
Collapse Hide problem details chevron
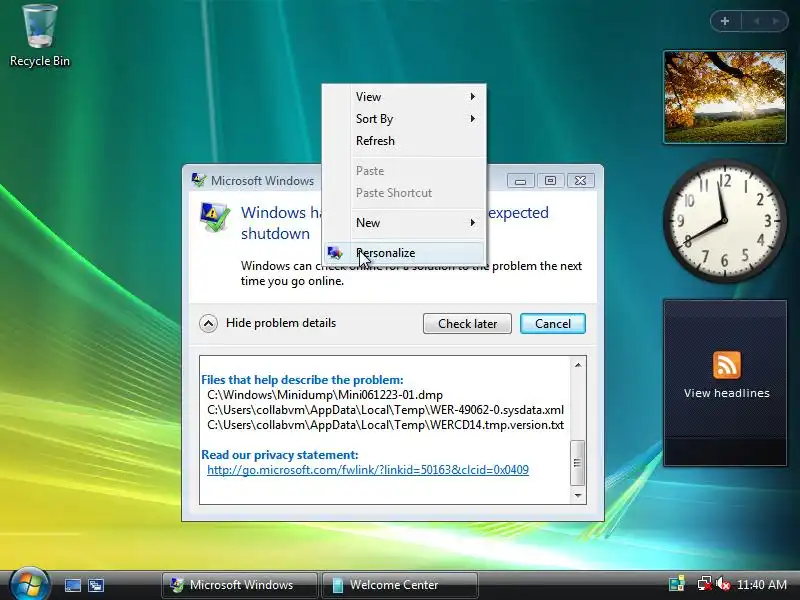208,323
